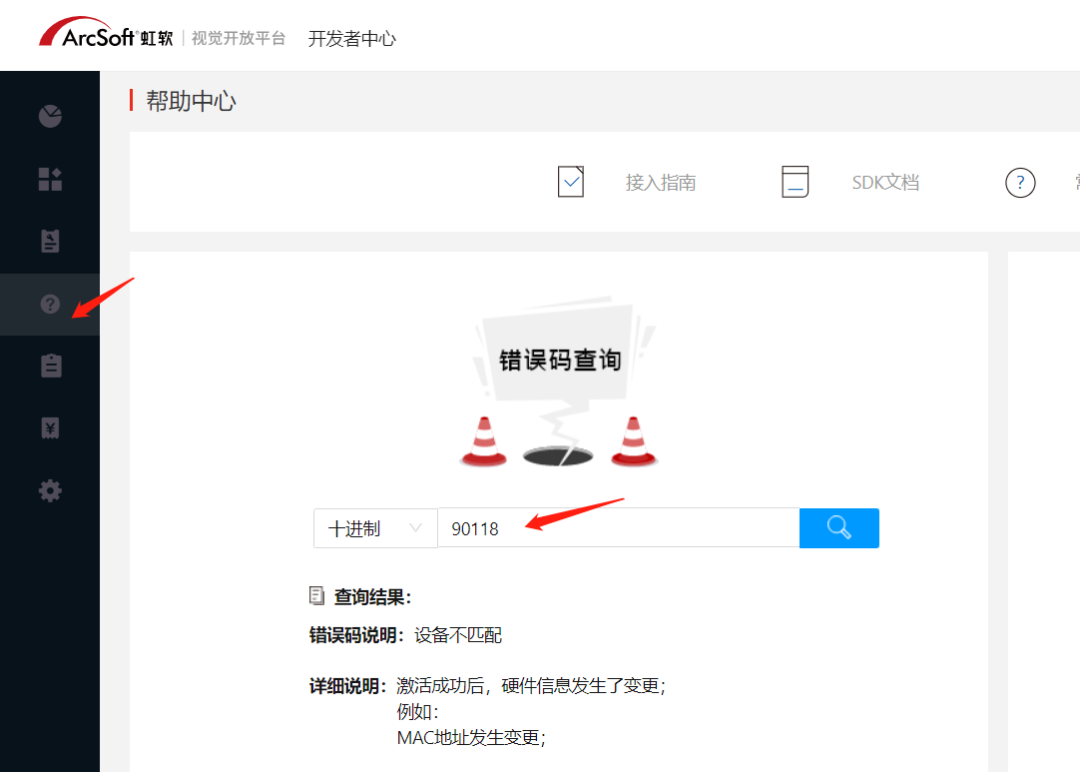This screenshot has width=1080, height=772.
Task: Click the 查询结果 document icon
Action: pos(316,596)
